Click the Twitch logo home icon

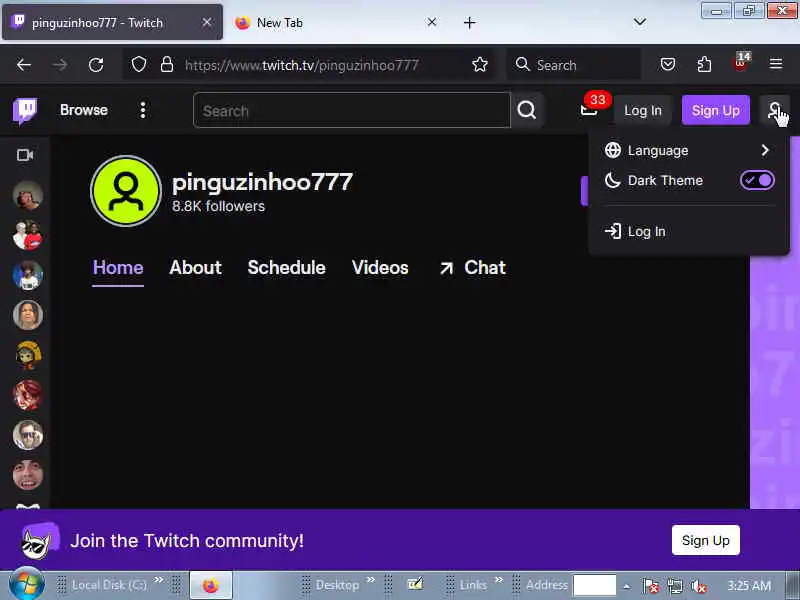pos(24,110)
